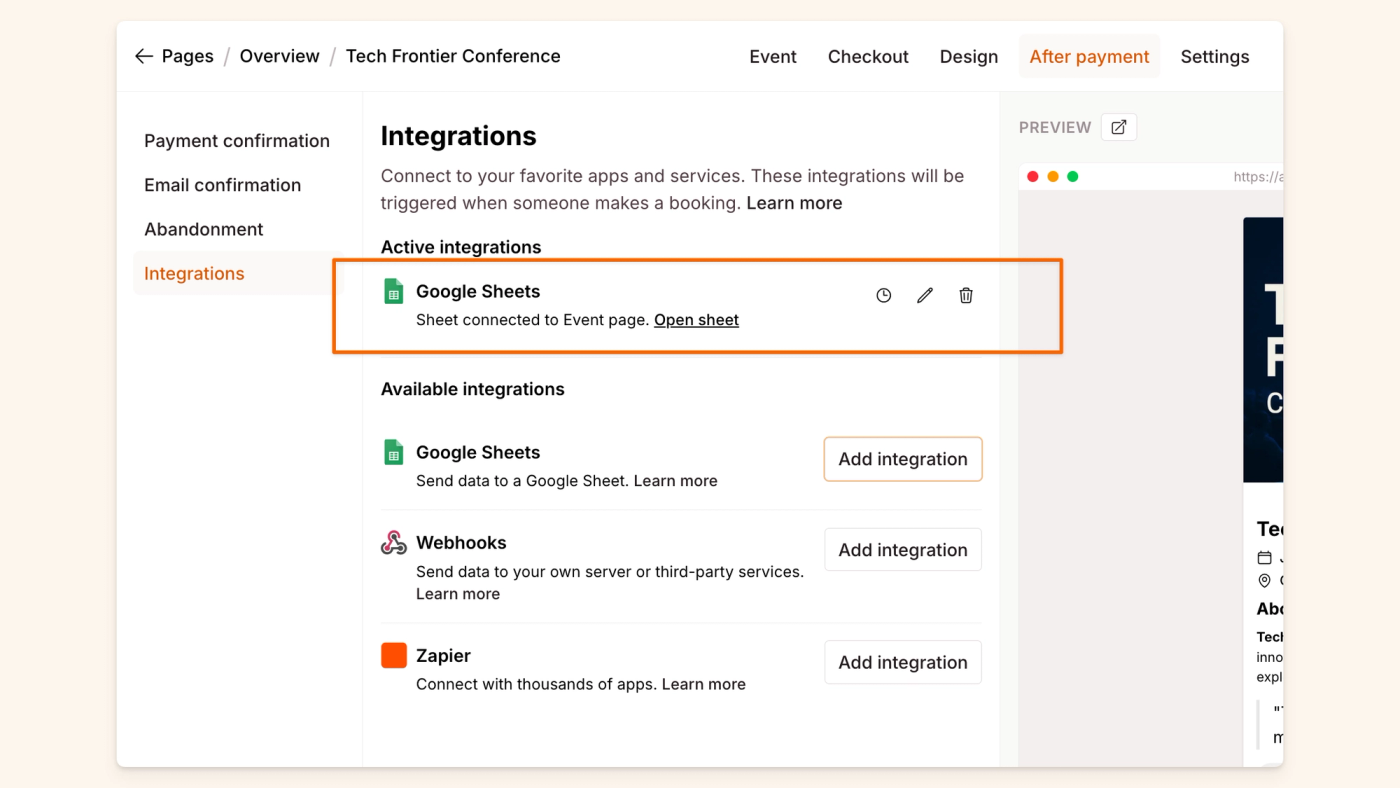
Task: Click the Integrations page heading
Action: (x=459, y=136)
